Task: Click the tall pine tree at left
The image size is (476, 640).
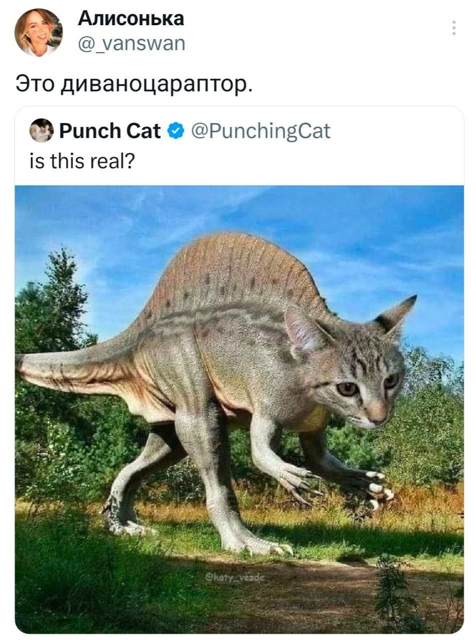Action: (x=55, y=310)
